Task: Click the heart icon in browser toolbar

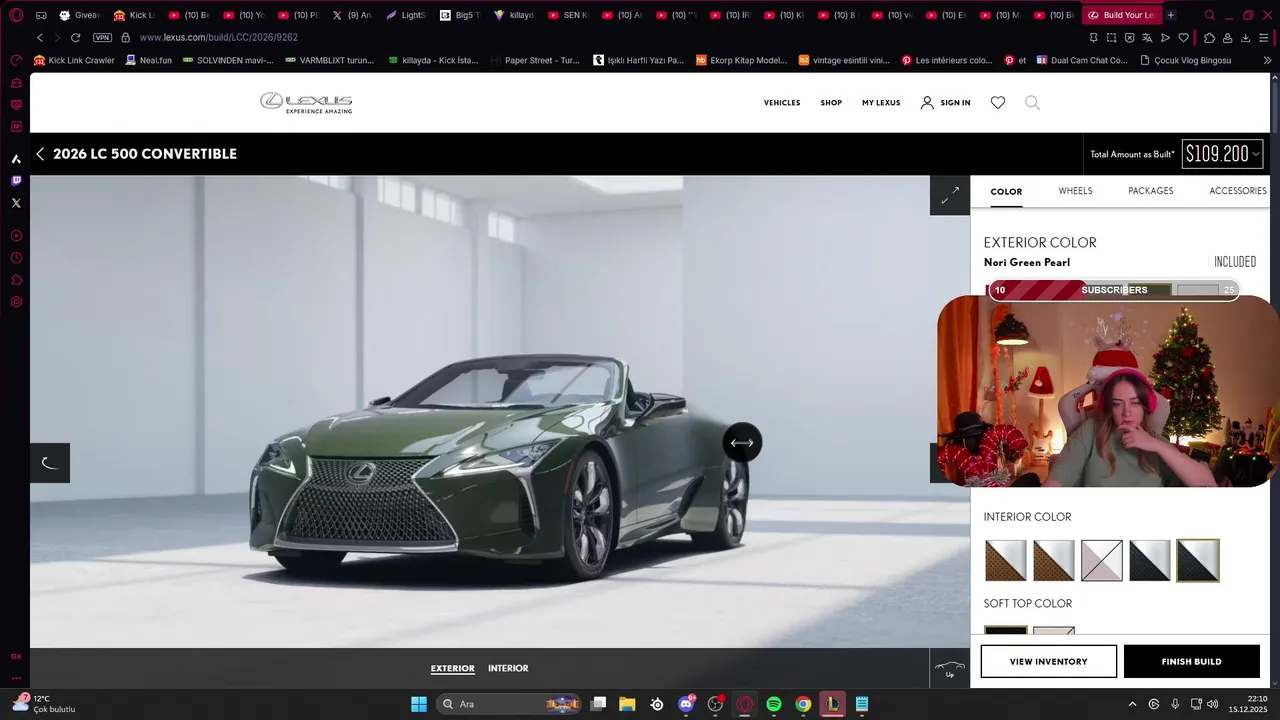Action: click(1184, 37)
